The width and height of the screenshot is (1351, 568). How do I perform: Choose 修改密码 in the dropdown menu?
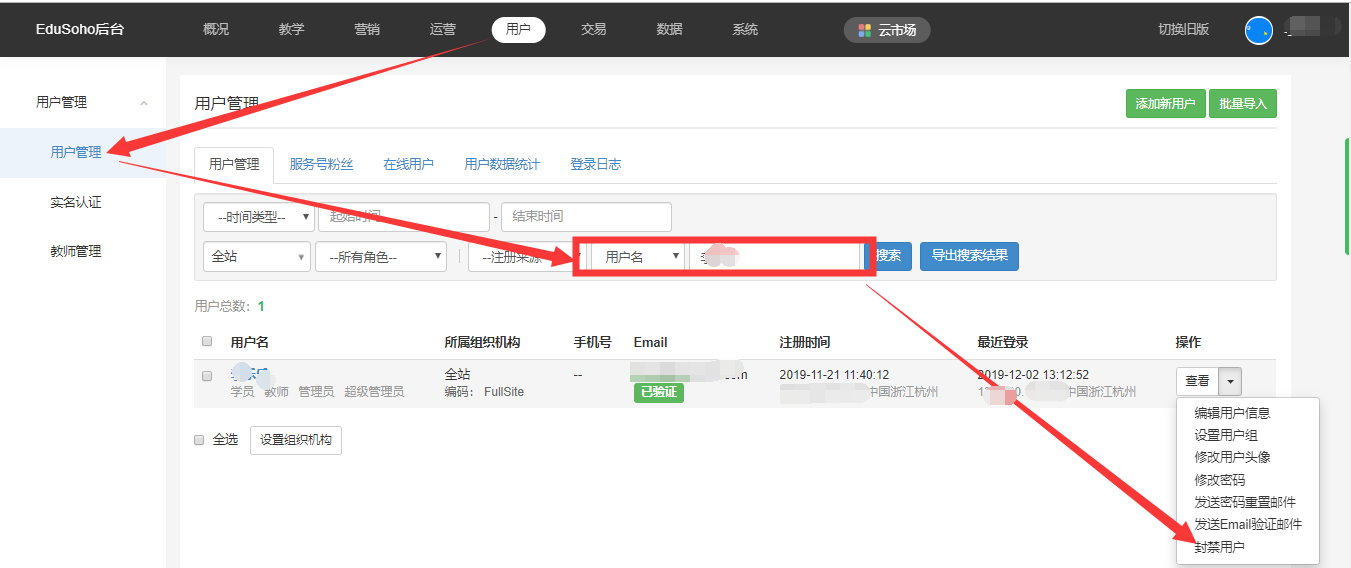click(x=1219, y=480)
